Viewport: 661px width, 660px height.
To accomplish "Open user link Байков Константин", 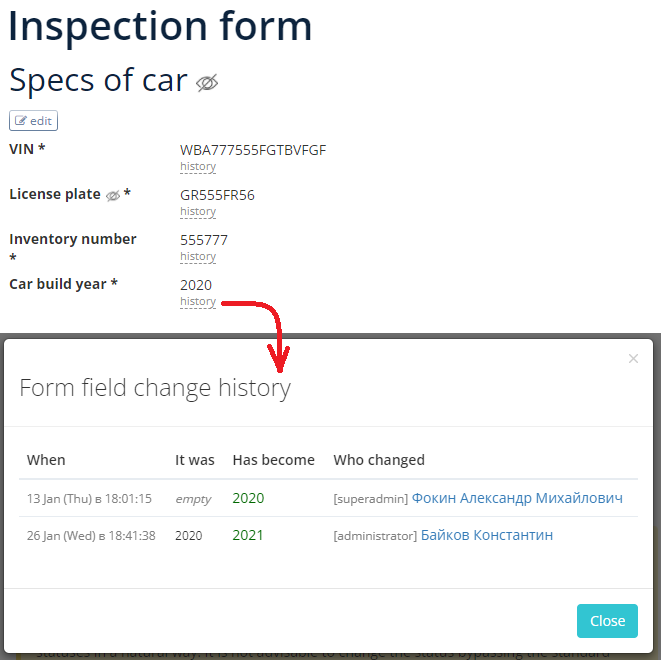I will 487,535.
